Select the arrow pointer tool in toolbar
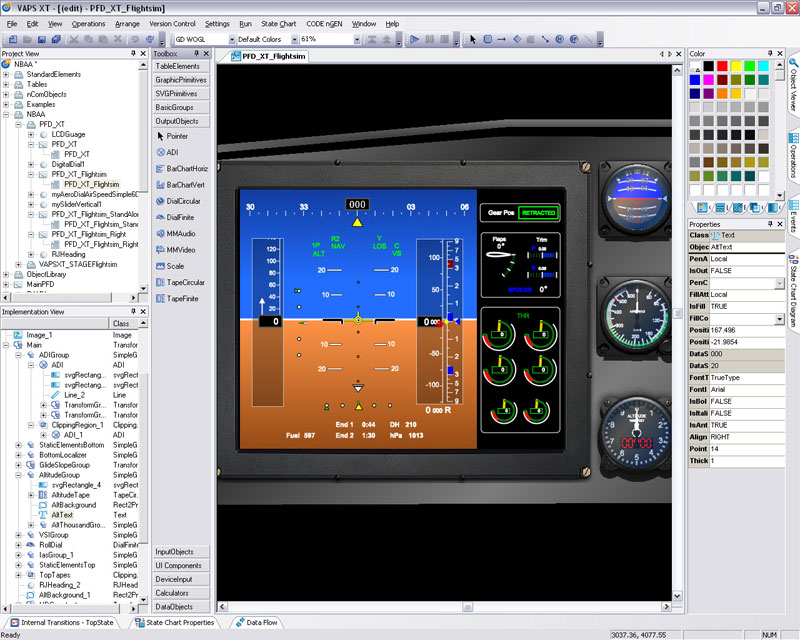This screenshot has width=800, height=640. (473, 39)
